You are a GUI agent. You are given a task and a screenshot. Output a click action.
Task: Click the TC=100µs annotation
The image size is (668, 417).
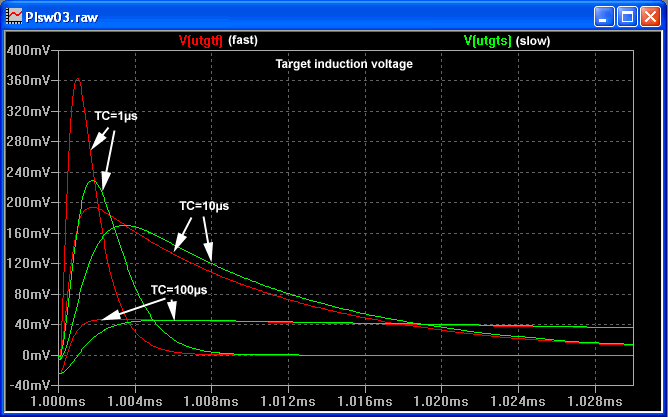(179, 290)
